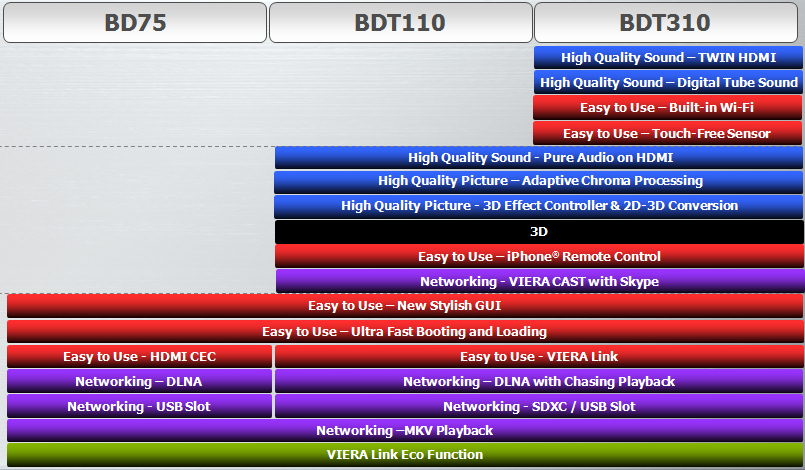Click the black 3D bar
Image resolution: width=805 pixels, height=470 pixels.
point(539,232)
